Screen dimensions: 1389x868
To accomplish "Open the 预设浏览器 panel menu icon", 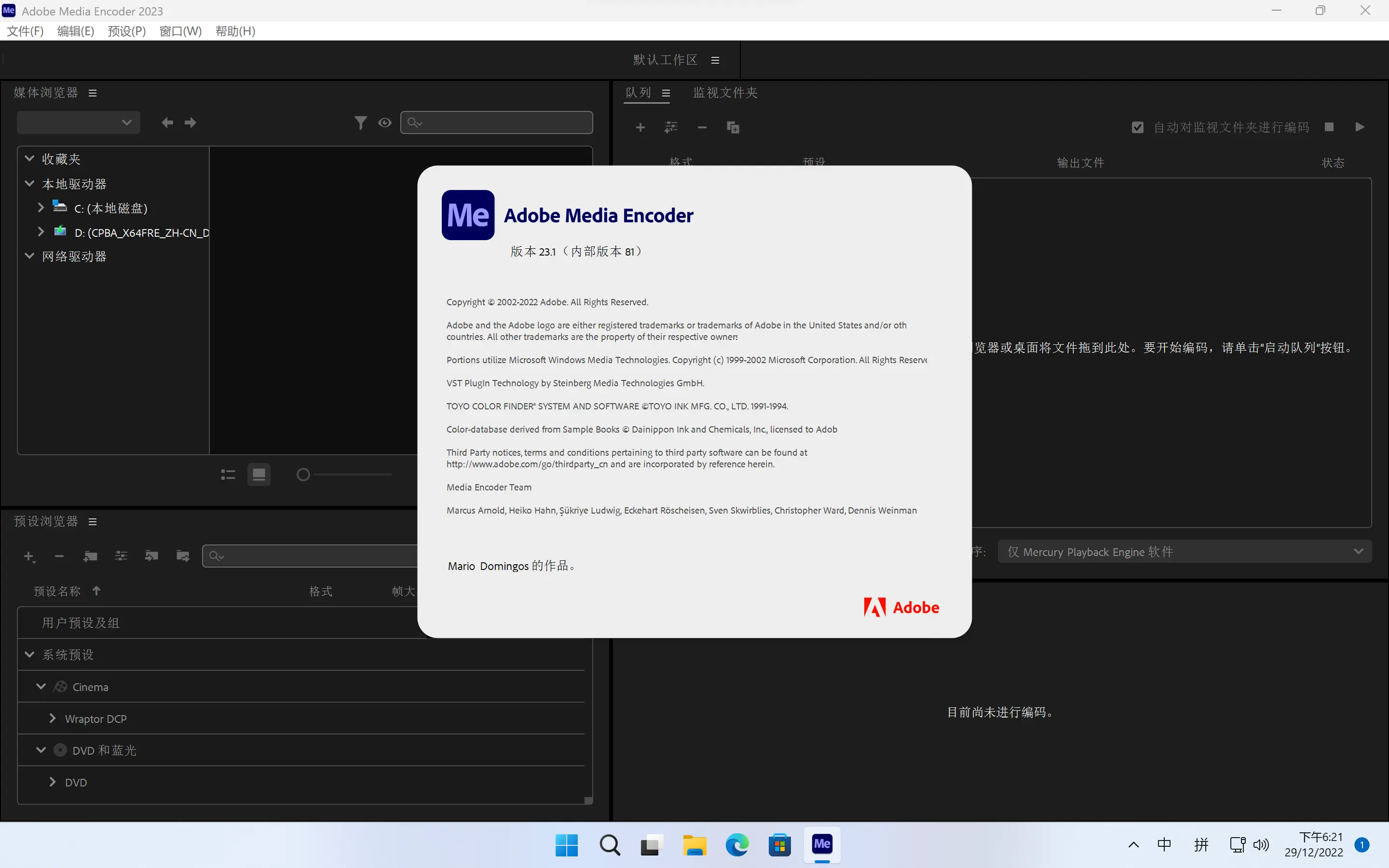I will [x=93, y=521].
